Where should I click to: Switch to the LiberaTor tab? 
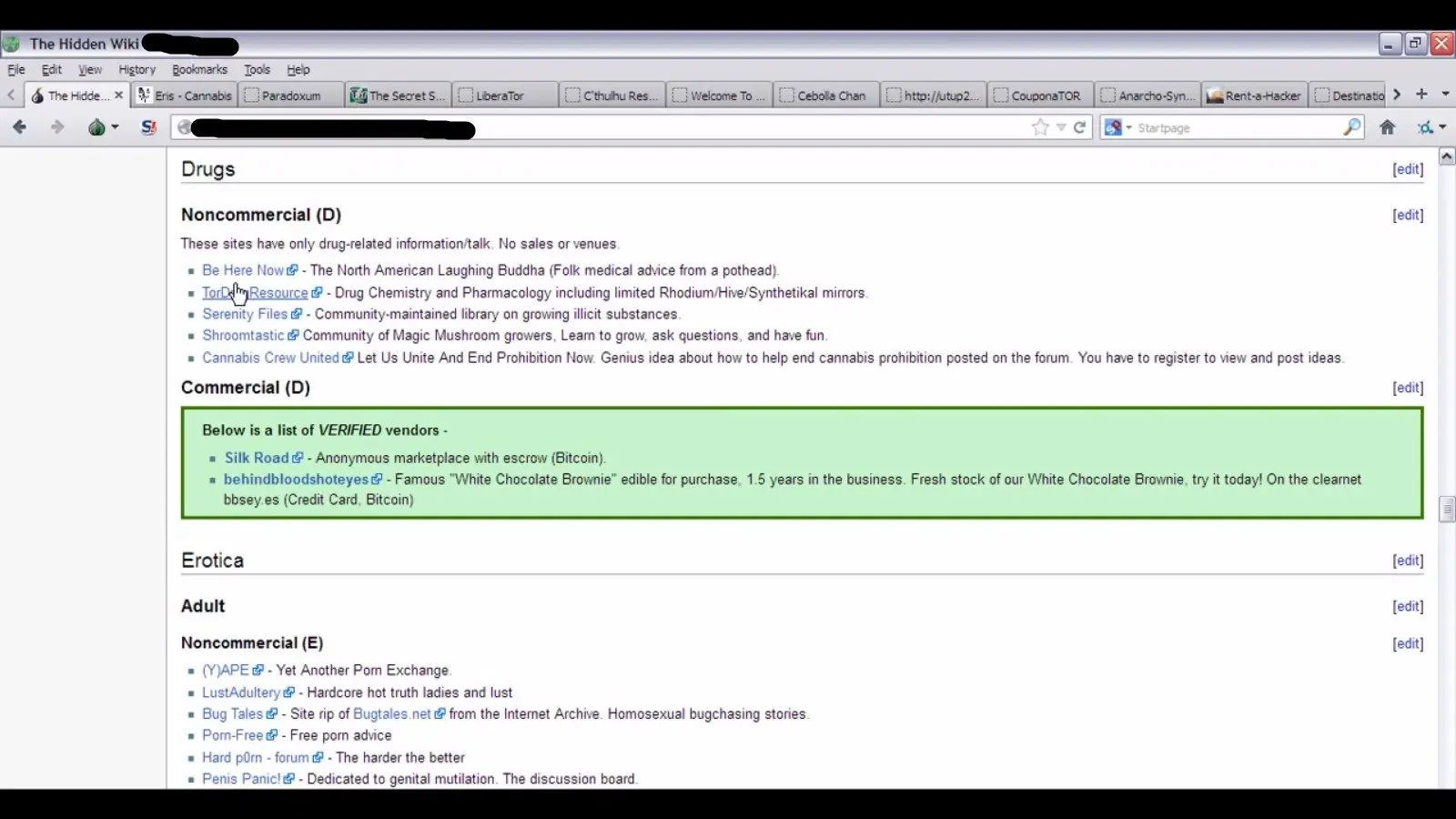click(506, 95)
